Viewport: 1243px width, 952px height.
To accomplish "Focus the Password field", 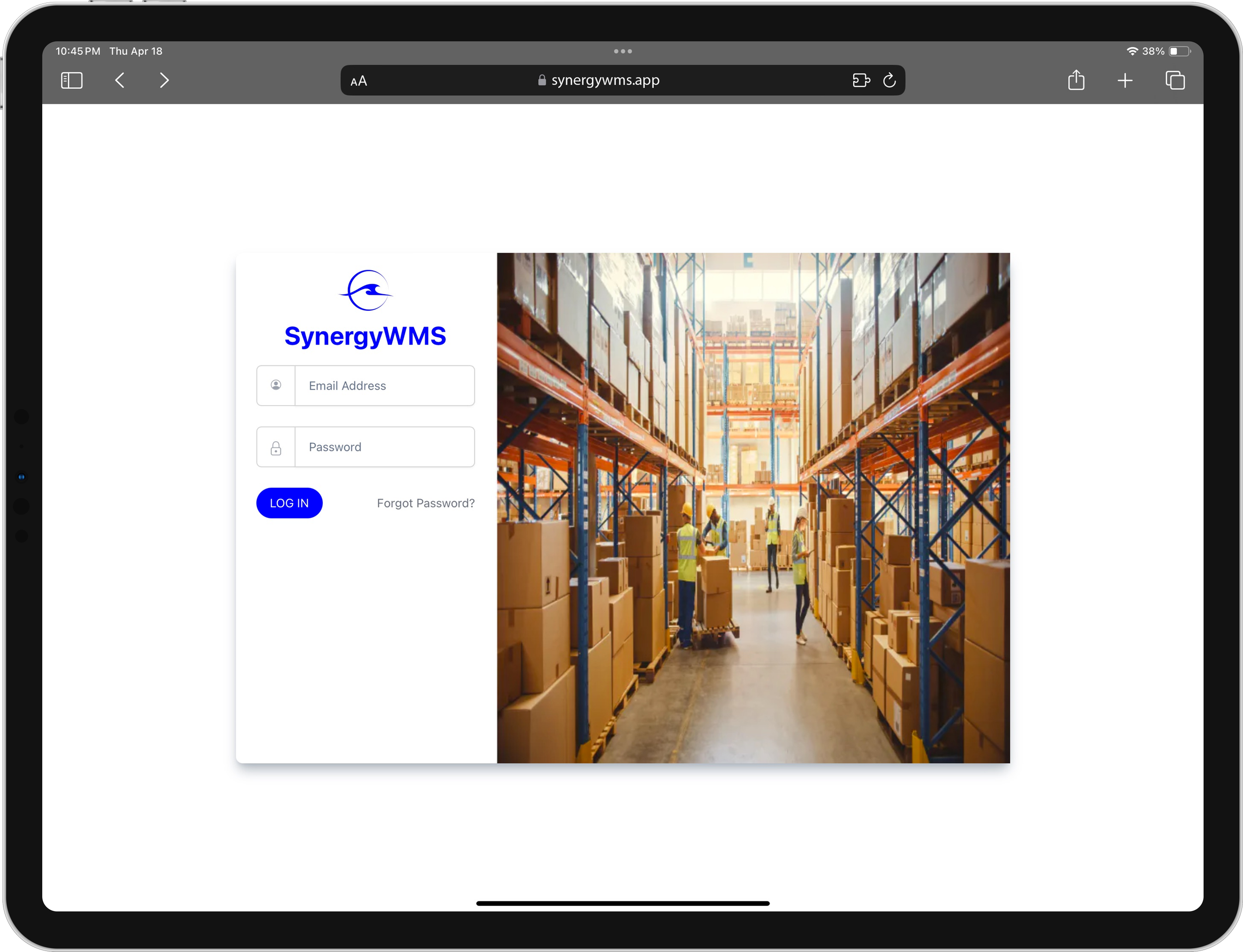I will pos(384,447).
